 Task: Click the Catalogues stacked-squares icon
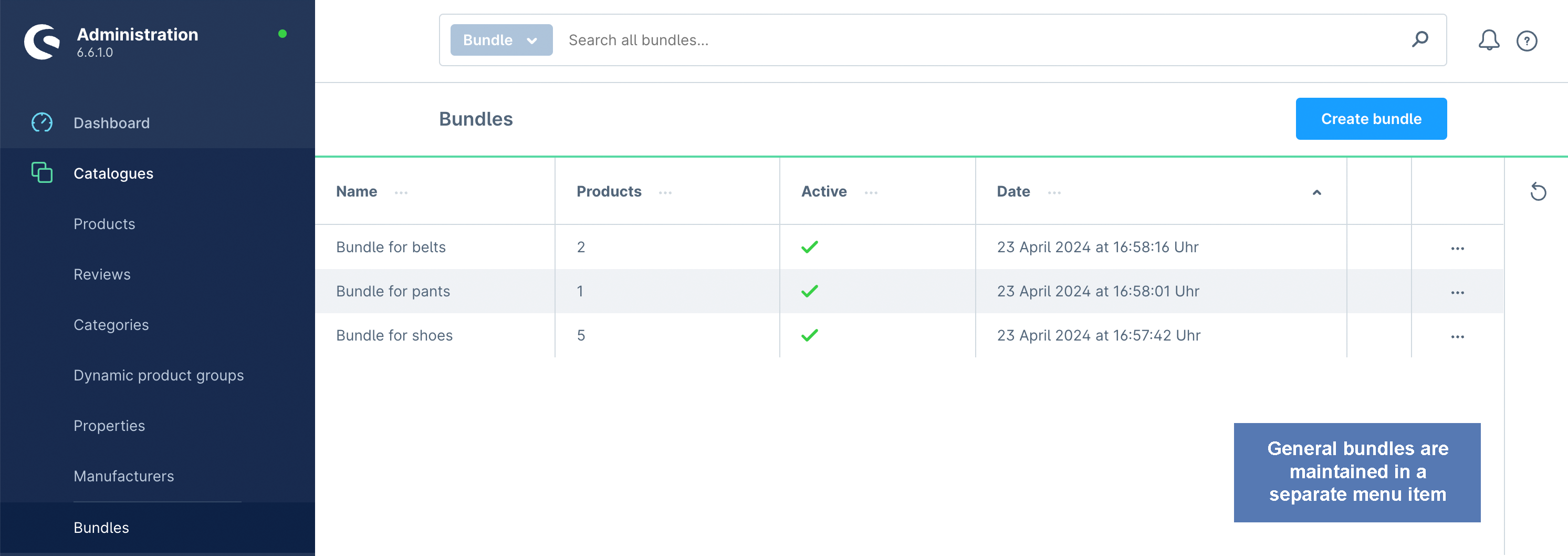[x=42, y=172]
